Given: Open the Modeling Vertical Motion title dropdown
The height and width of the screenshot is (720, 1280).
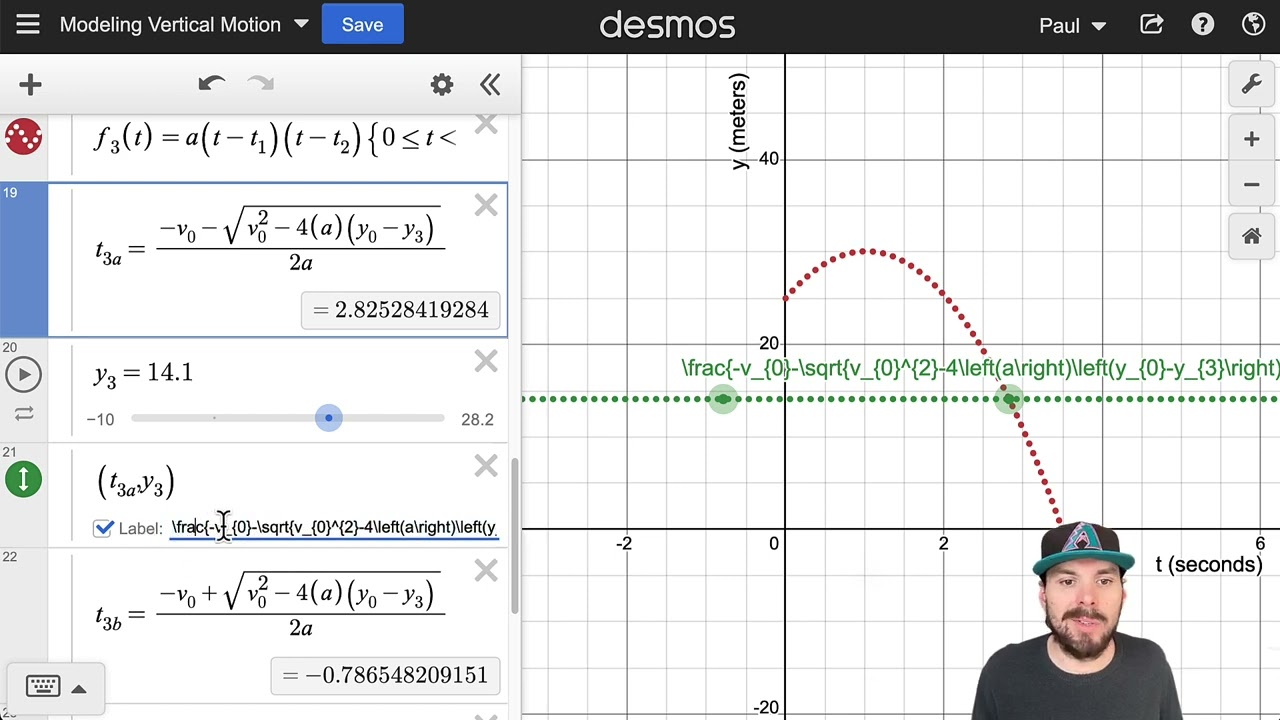Looking at the screenshot, I should click(185, 25).
